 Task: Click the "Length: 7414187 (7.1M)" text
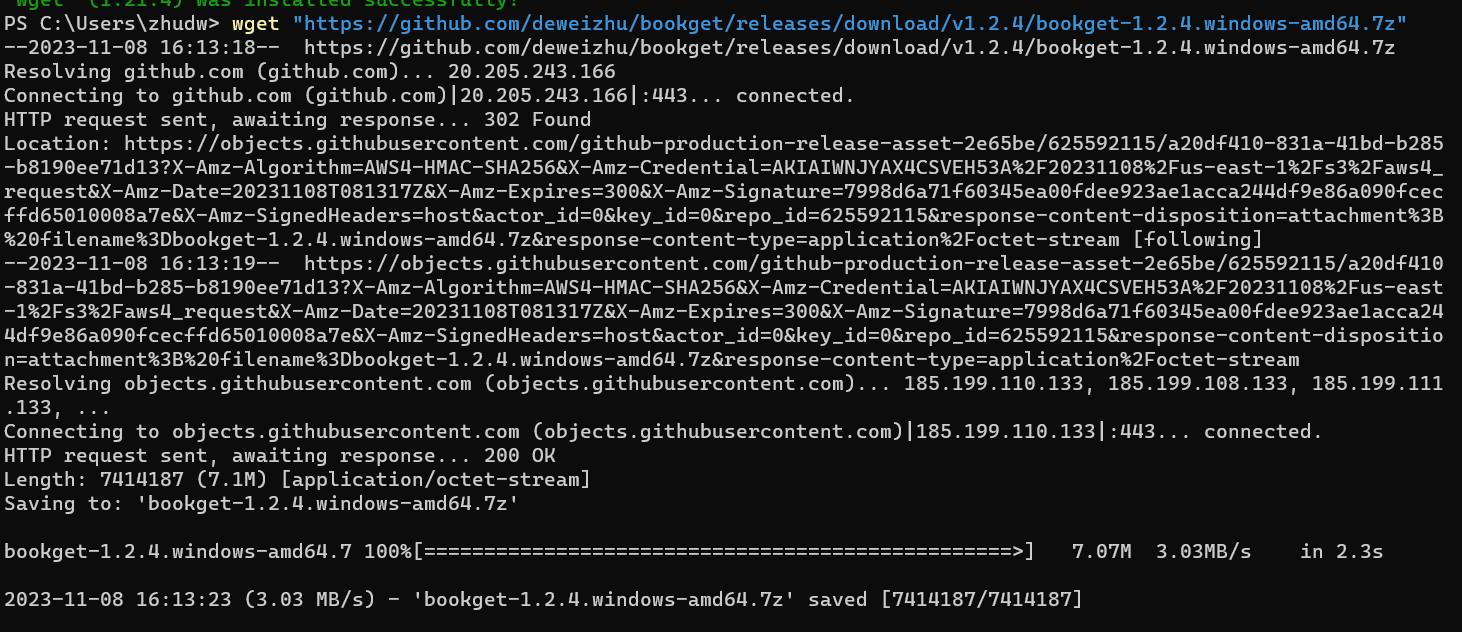point(136,480)
